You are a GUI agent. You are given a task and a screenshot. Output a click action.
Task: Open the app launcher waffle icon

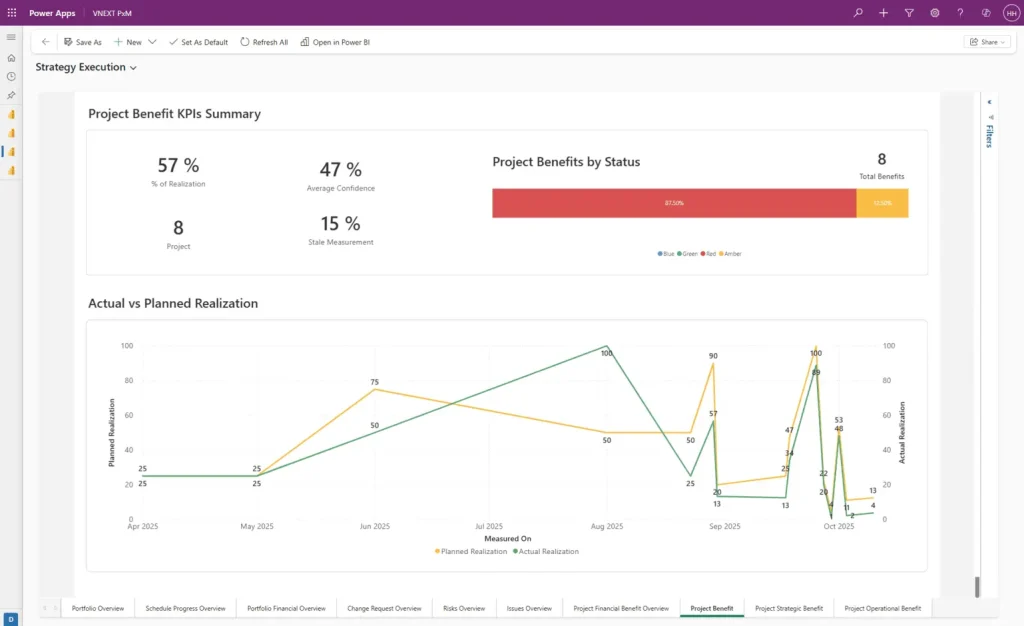click(12, 13)
